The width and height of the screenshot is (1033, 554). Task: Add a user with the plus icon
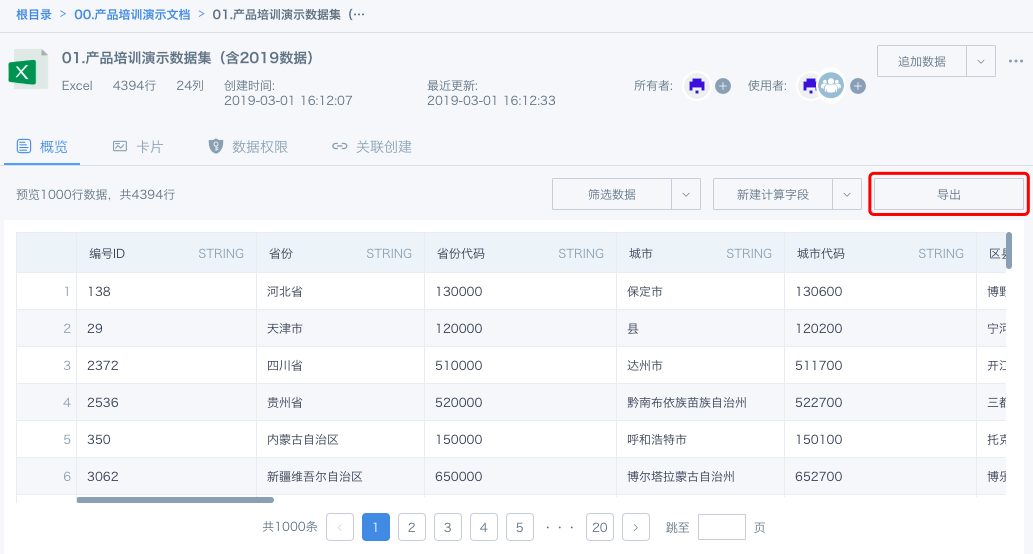[x=857, y=86]
